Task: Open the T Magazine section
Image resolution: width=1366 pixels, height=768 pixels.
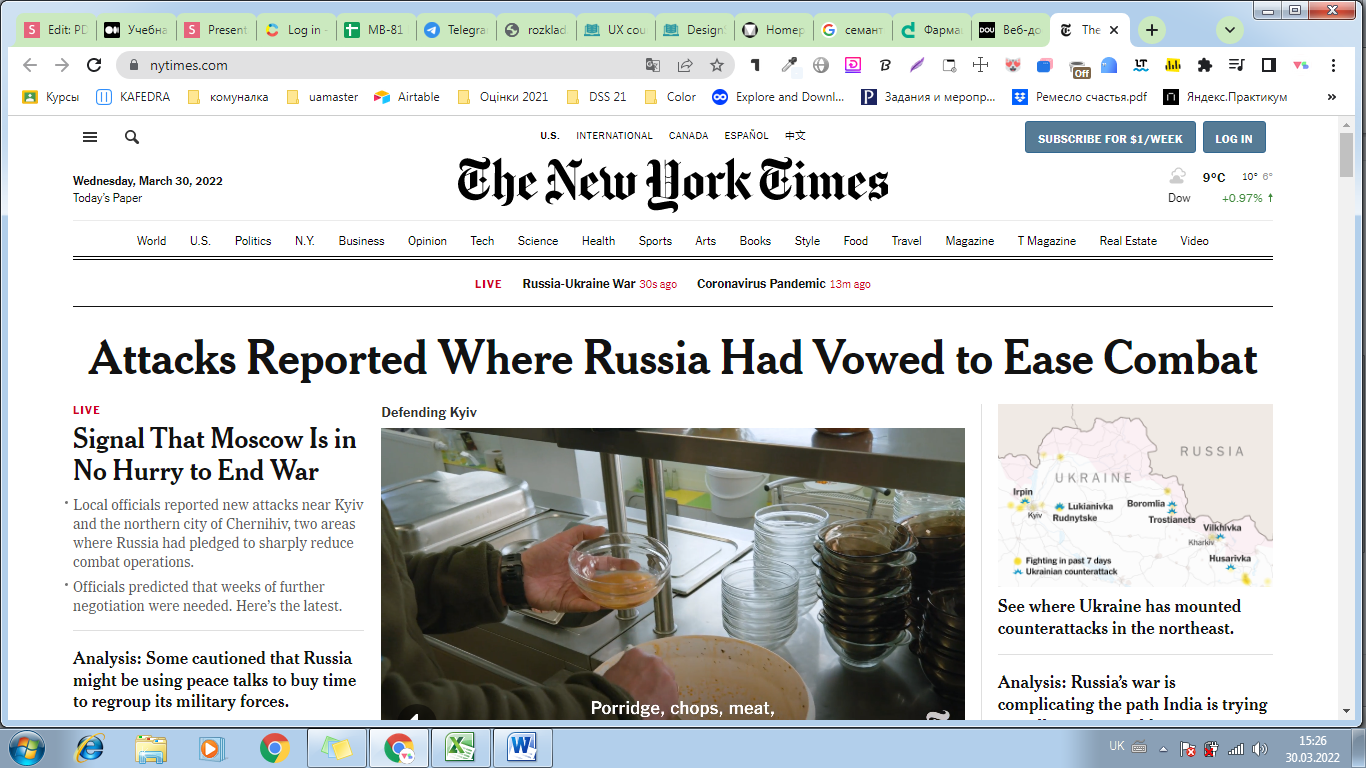Action: pos(1047,241)
